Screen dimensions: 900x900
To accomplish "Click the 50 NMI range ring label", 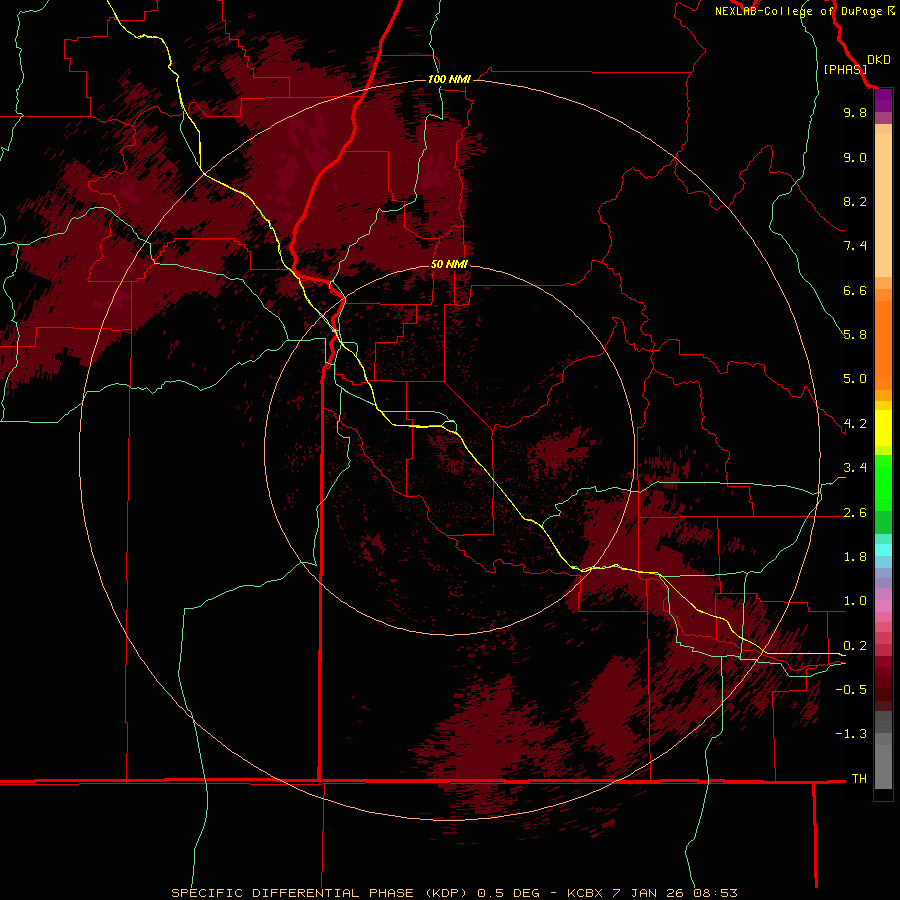I will tap(449, 265).
